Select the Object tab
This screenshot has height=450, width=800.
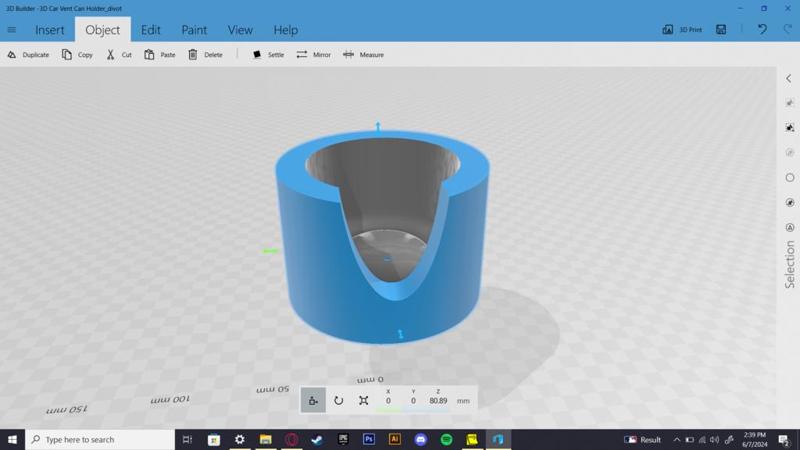103,30
